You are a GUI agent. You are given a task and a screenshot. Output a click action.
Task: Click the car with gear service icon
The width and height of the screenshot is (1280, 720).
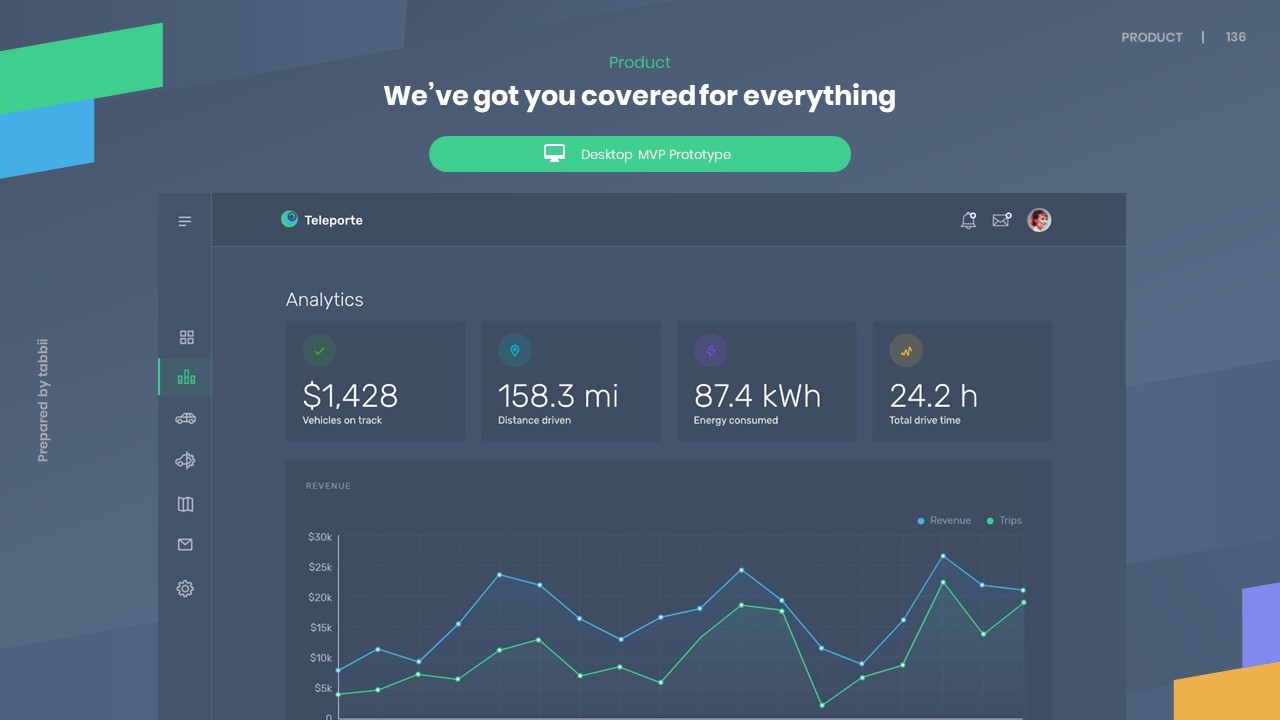coord(185,460)
